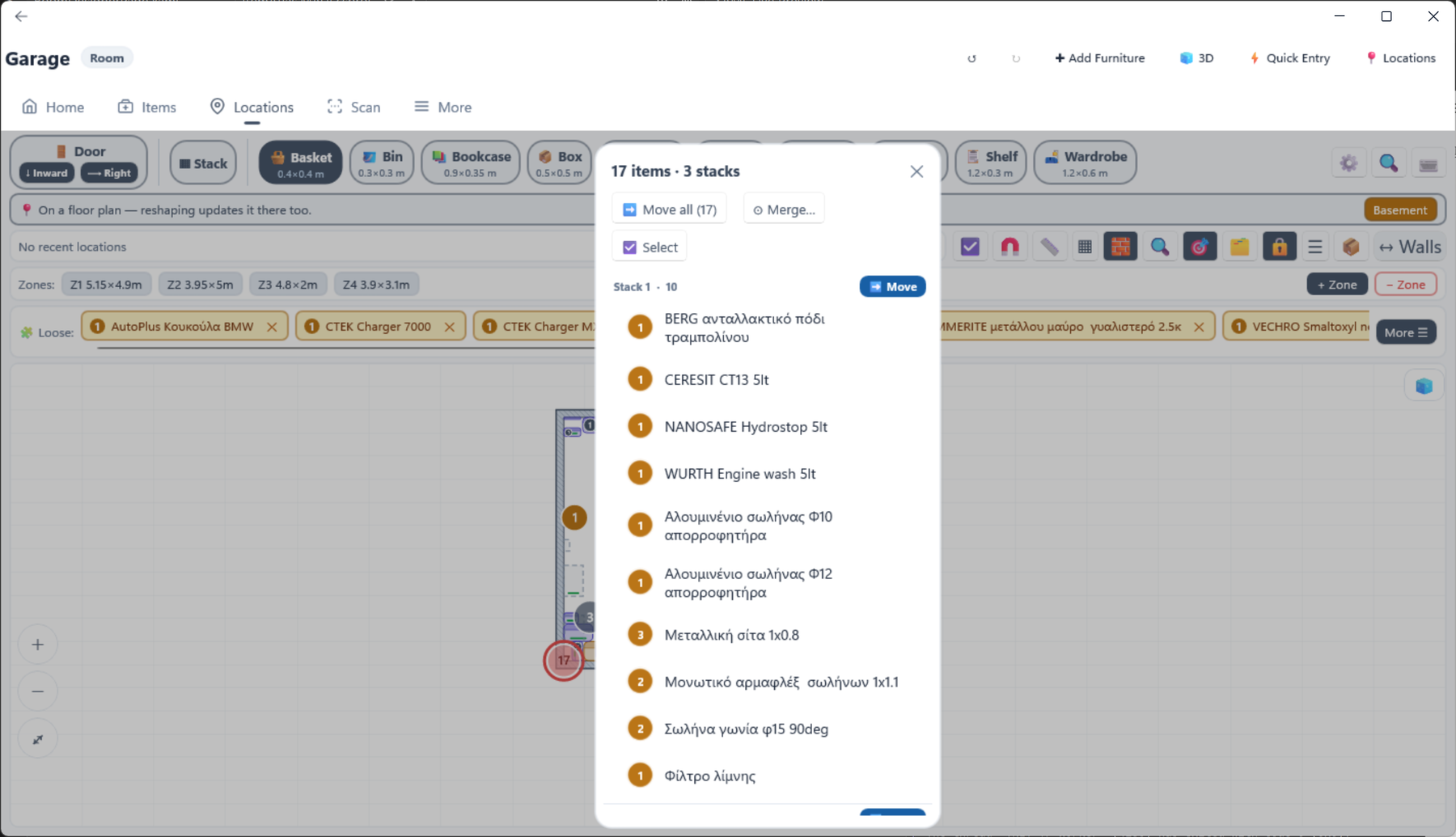The image size is (1456, 837).
Task: Select NANOSAFE Hydrostop 5lt item
Action: pos(768,426)
